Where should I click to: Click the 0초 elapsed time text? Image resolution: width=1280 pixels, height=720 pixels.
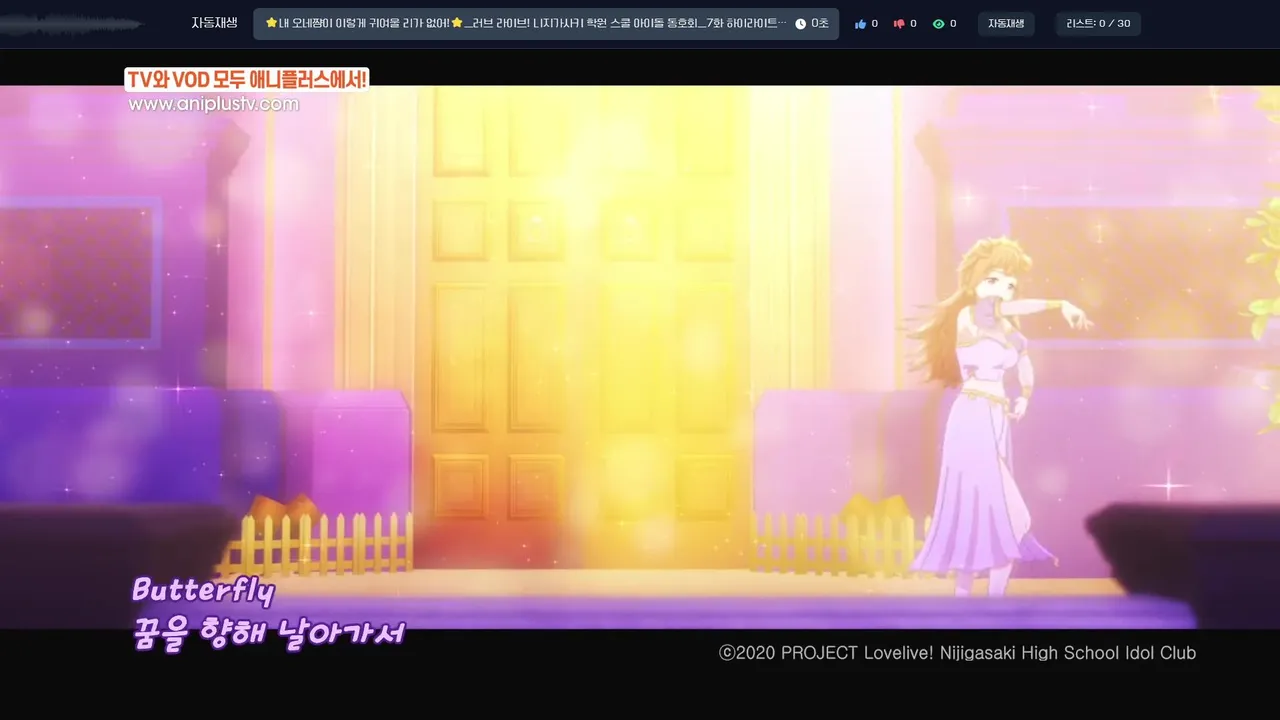click(x=820, y=24)
